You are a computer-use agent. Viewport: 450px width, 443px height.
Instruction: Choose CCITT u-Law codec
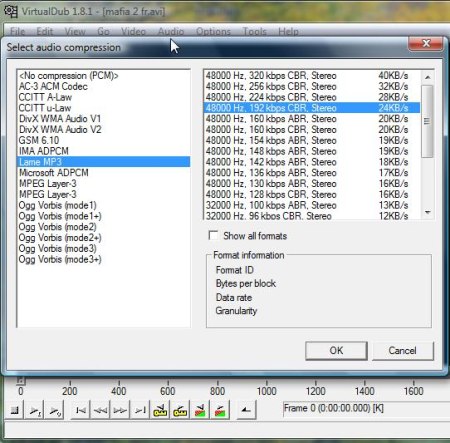pyautogui.click(x=103, y=108)
